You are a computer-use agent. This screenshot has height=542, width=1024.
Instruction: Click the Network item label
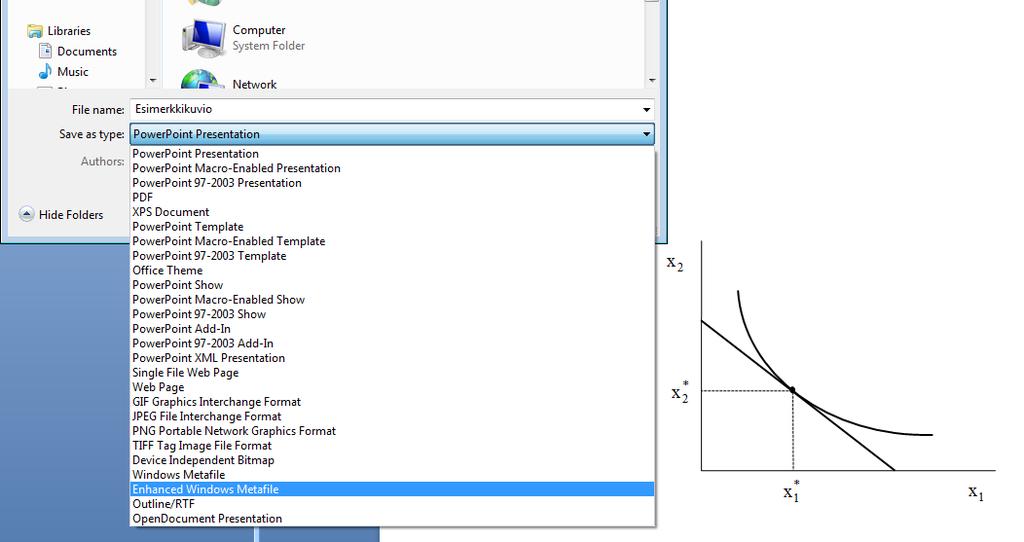pyautogui.click(x=255, y=84)
